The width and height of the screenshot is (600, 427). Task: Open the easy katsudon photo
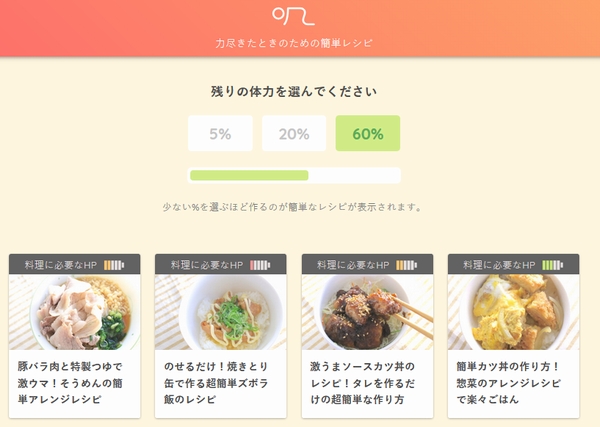[513, 312]
